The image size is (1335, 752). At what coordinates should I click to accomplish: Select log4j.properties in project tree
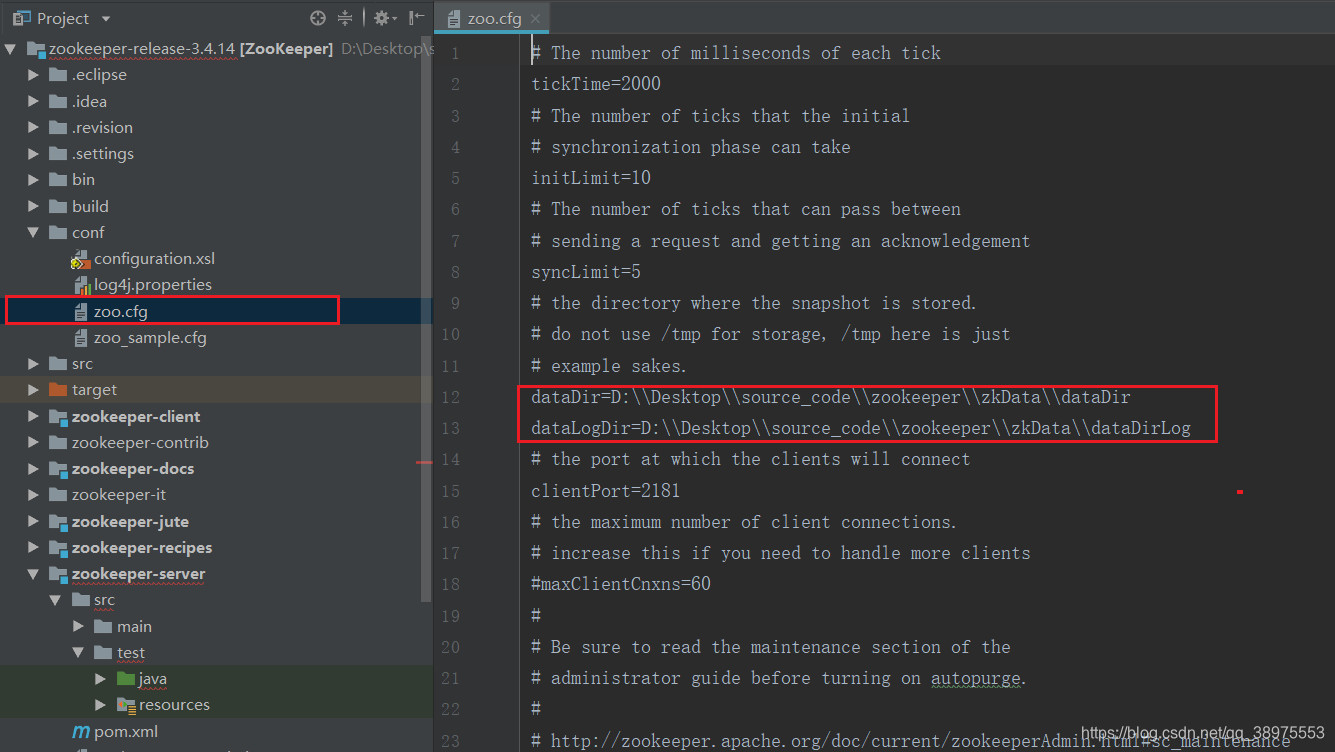pos(153,285)
